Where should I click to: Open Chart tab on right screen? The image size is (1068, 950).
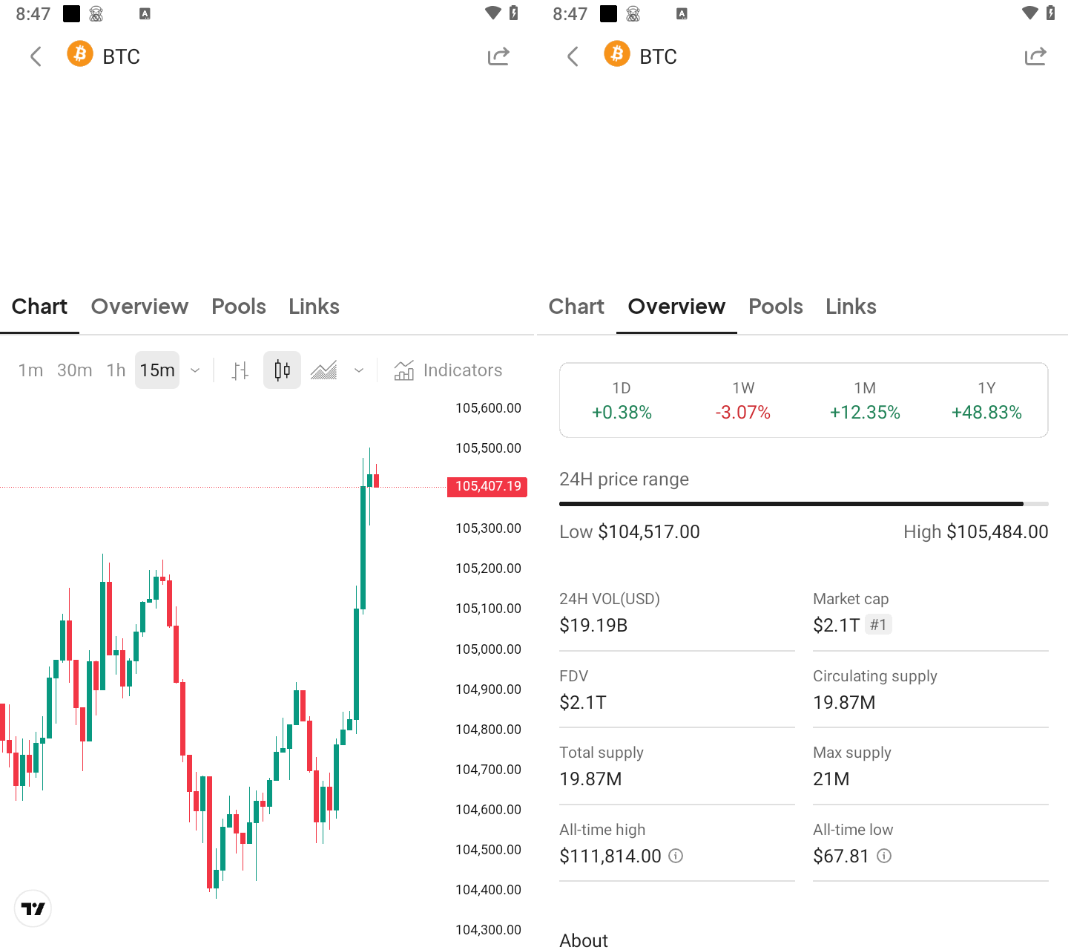coord(576,306)
